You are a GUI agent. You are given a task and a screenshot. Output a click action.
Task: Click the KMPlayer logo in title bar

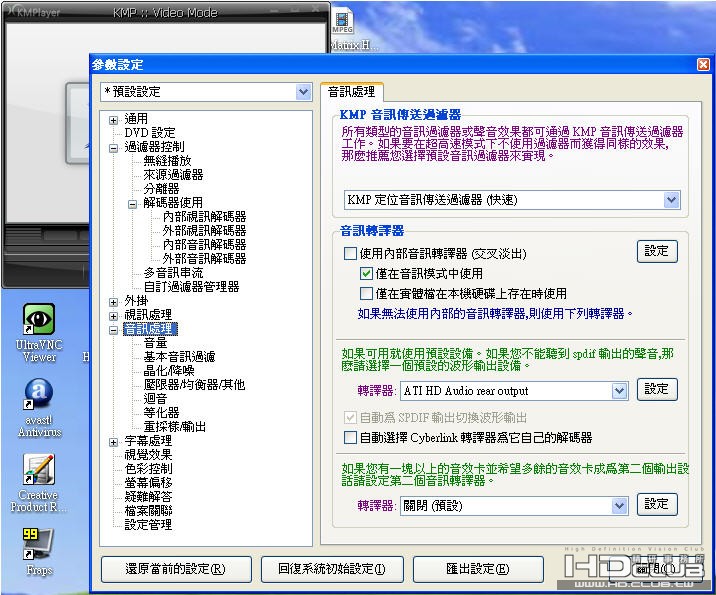point(34,12)
